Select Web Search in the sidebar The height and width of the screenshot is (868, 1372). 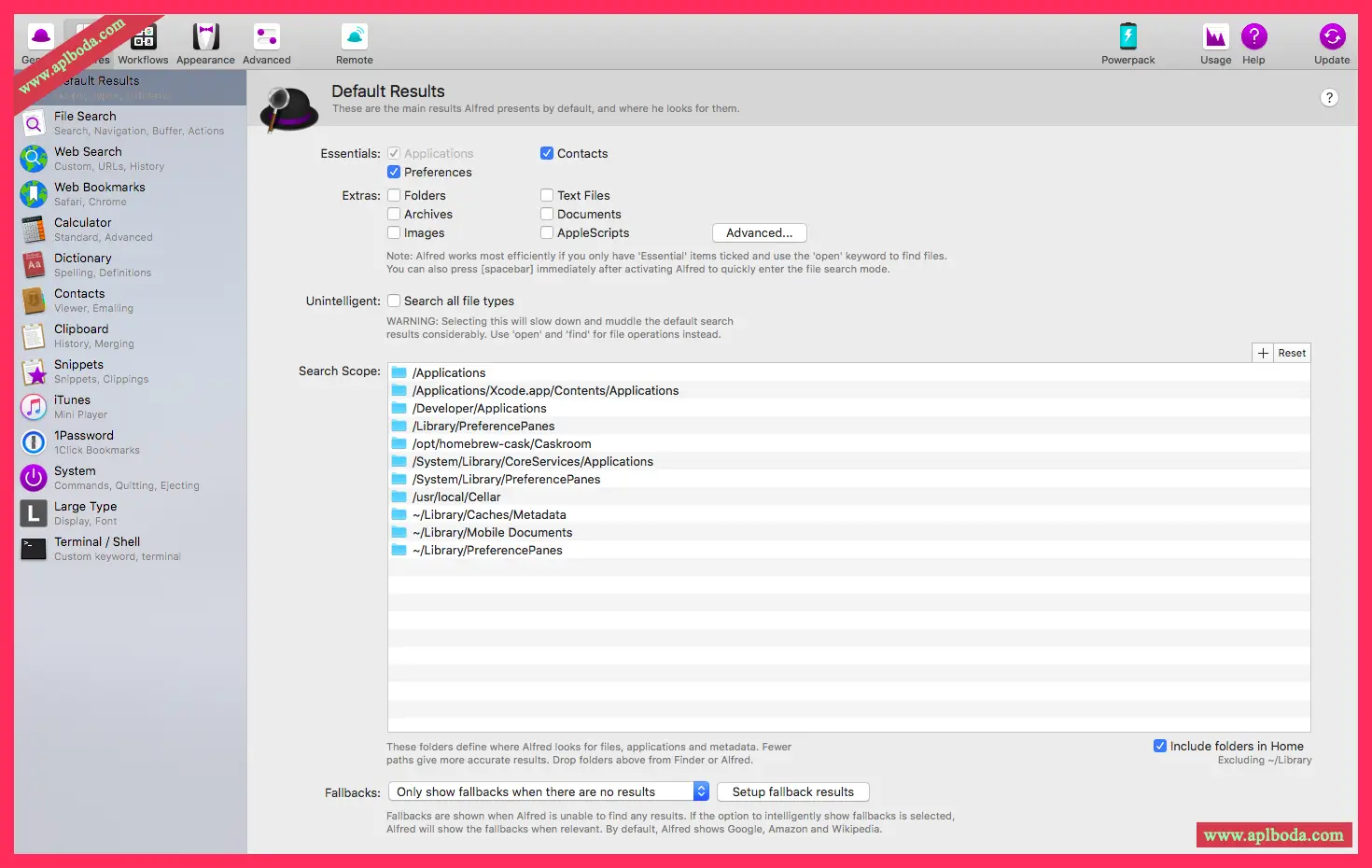point(88,158)
